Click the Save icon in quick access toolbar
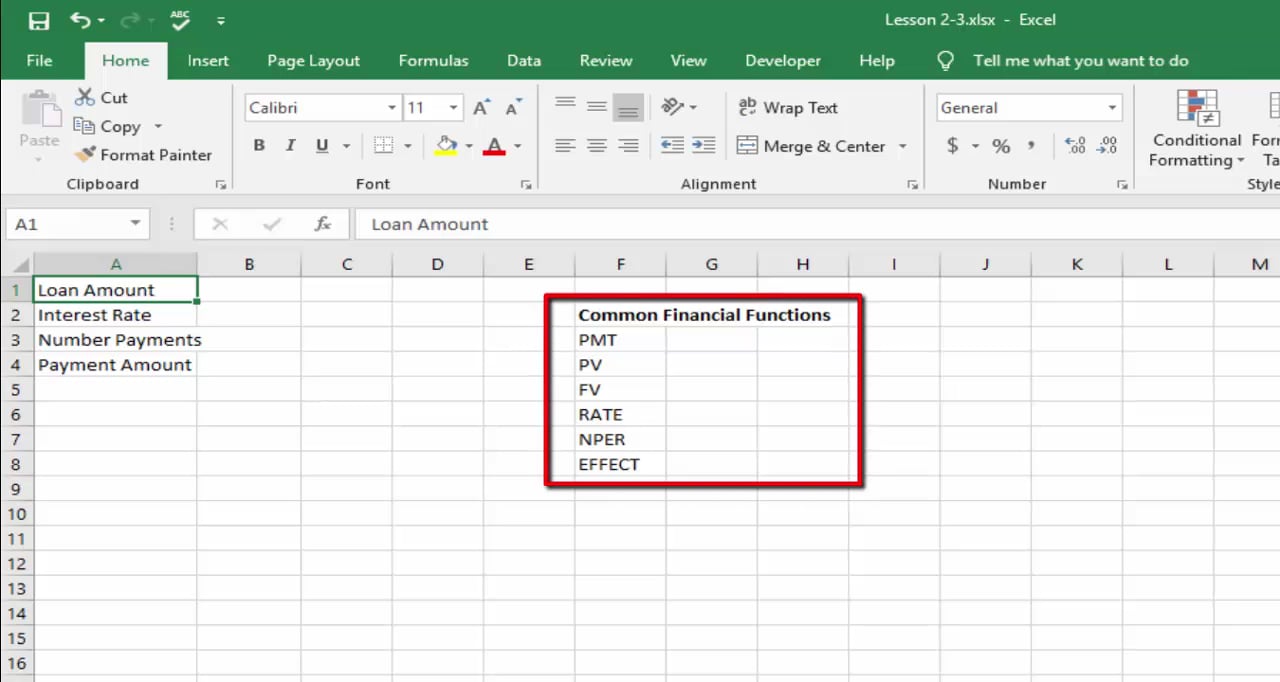Screen dimensions: 1280x682 click(39, 20)
